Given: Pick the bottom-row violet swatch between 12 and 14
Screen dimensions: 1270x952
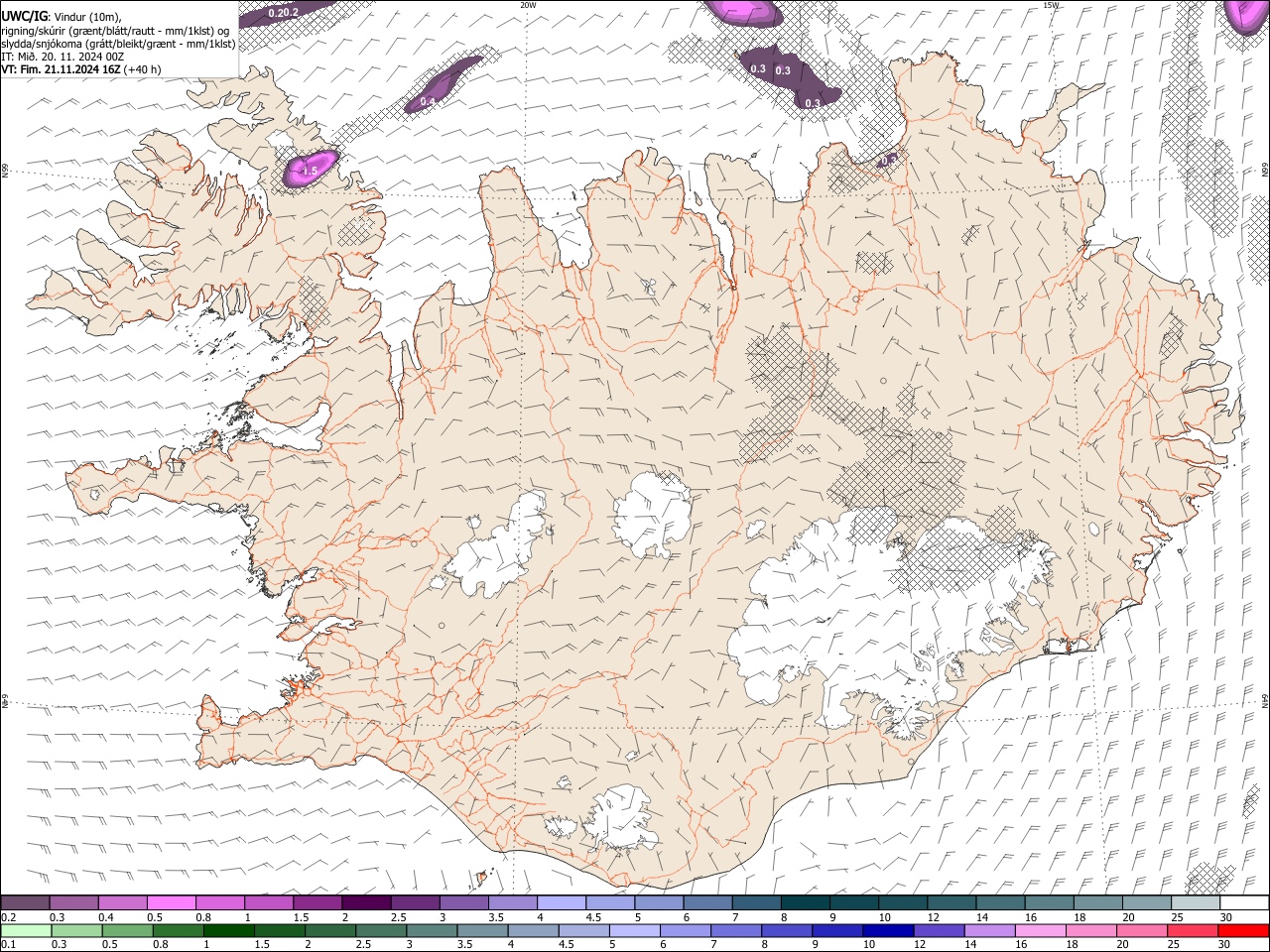Looking at the screenshot, I should [x=938, y=930].
